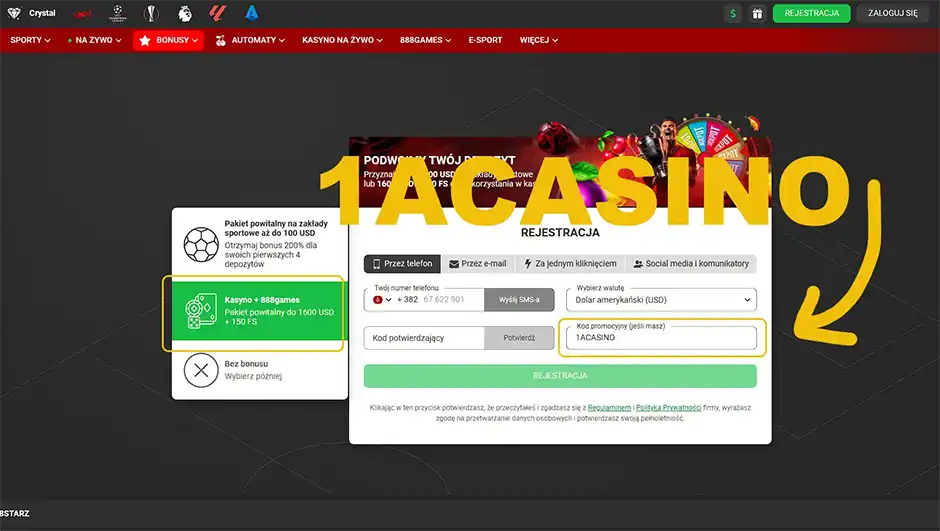Screen dimensions: 940x531
Task: Click the Kod promocyjny input field
Action: (x=661, y=338)
